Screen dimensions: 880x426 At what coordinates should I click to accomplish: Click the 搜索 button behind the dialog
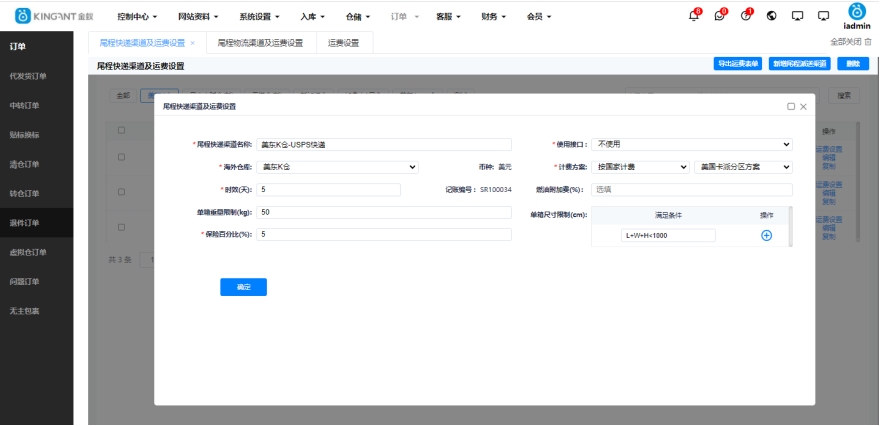[x=844, y=95]
